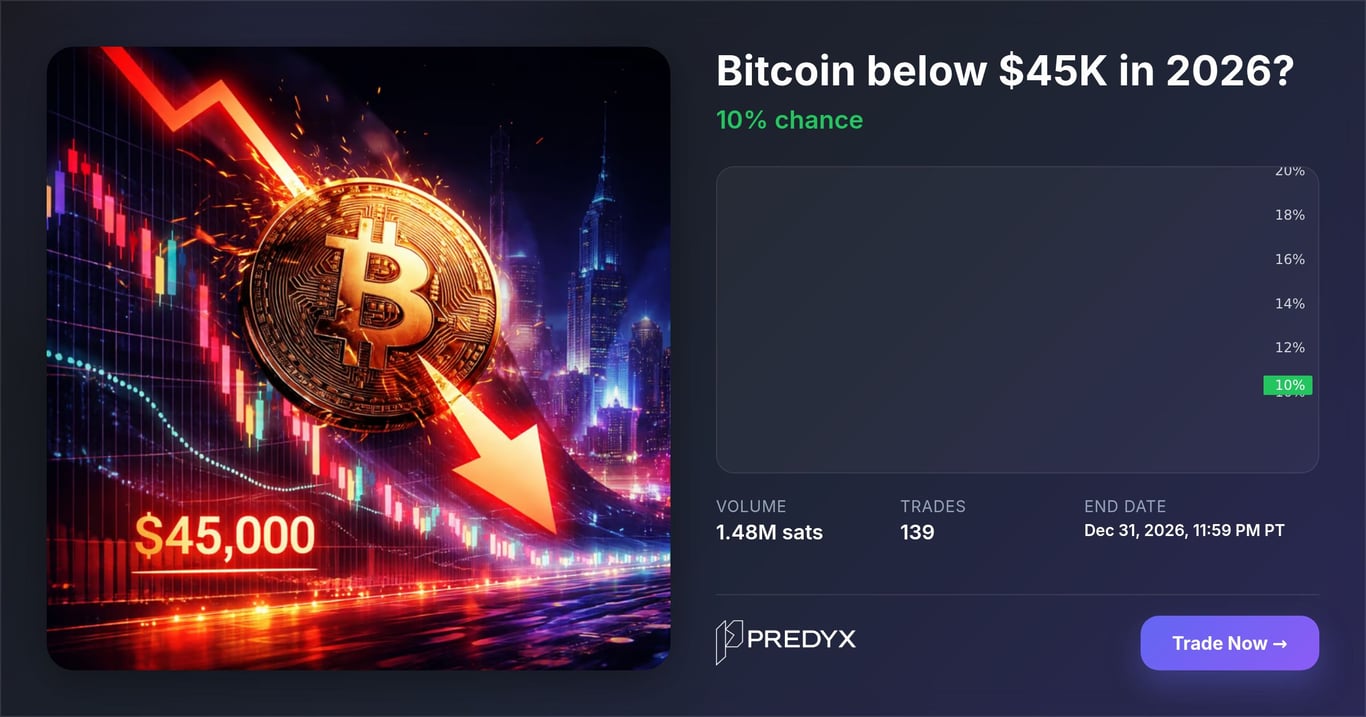Viewport: 1366px width, 717px height.
Task: Click the Trades count 139
Action: coord(917,532)
